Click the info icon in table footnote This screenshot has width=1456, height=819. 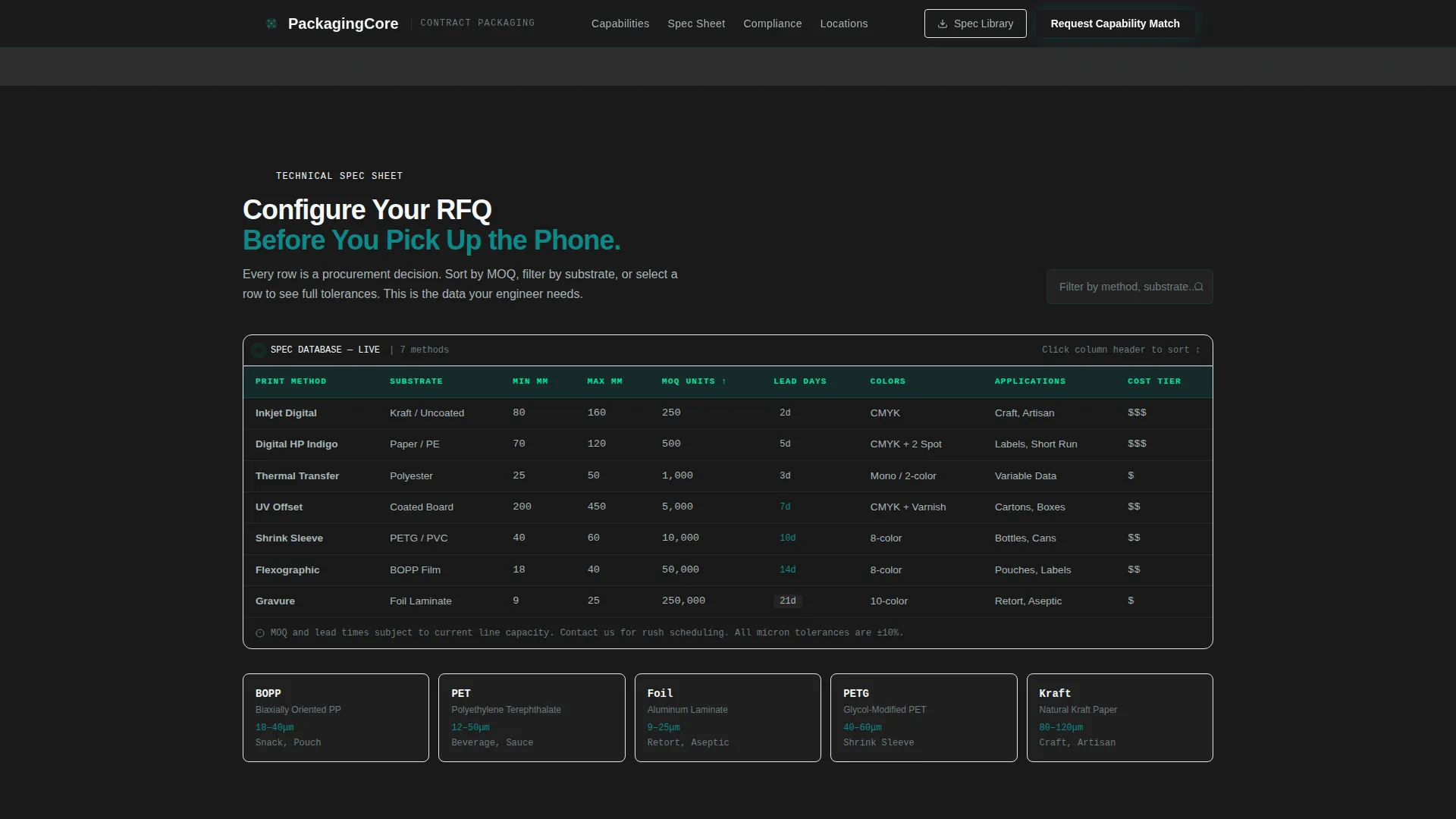coord(260,633)
